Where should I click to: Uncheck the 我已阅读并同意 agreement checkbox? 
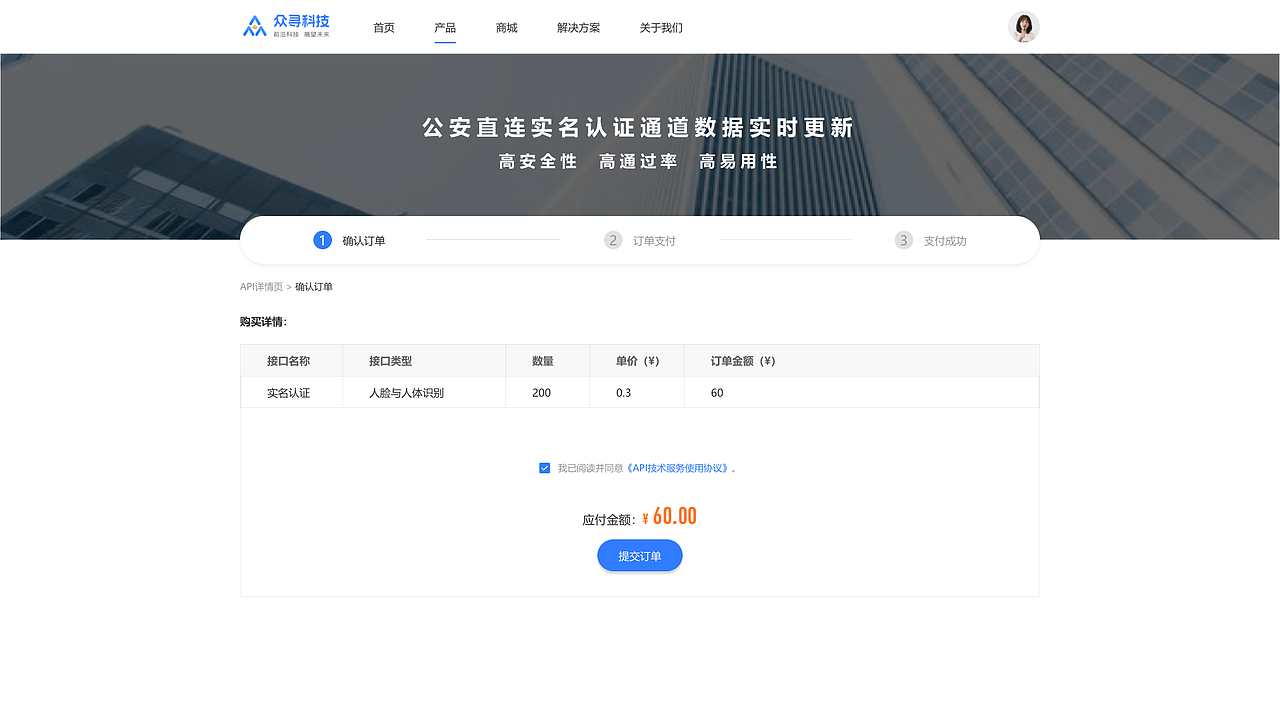tap(544, 467)
